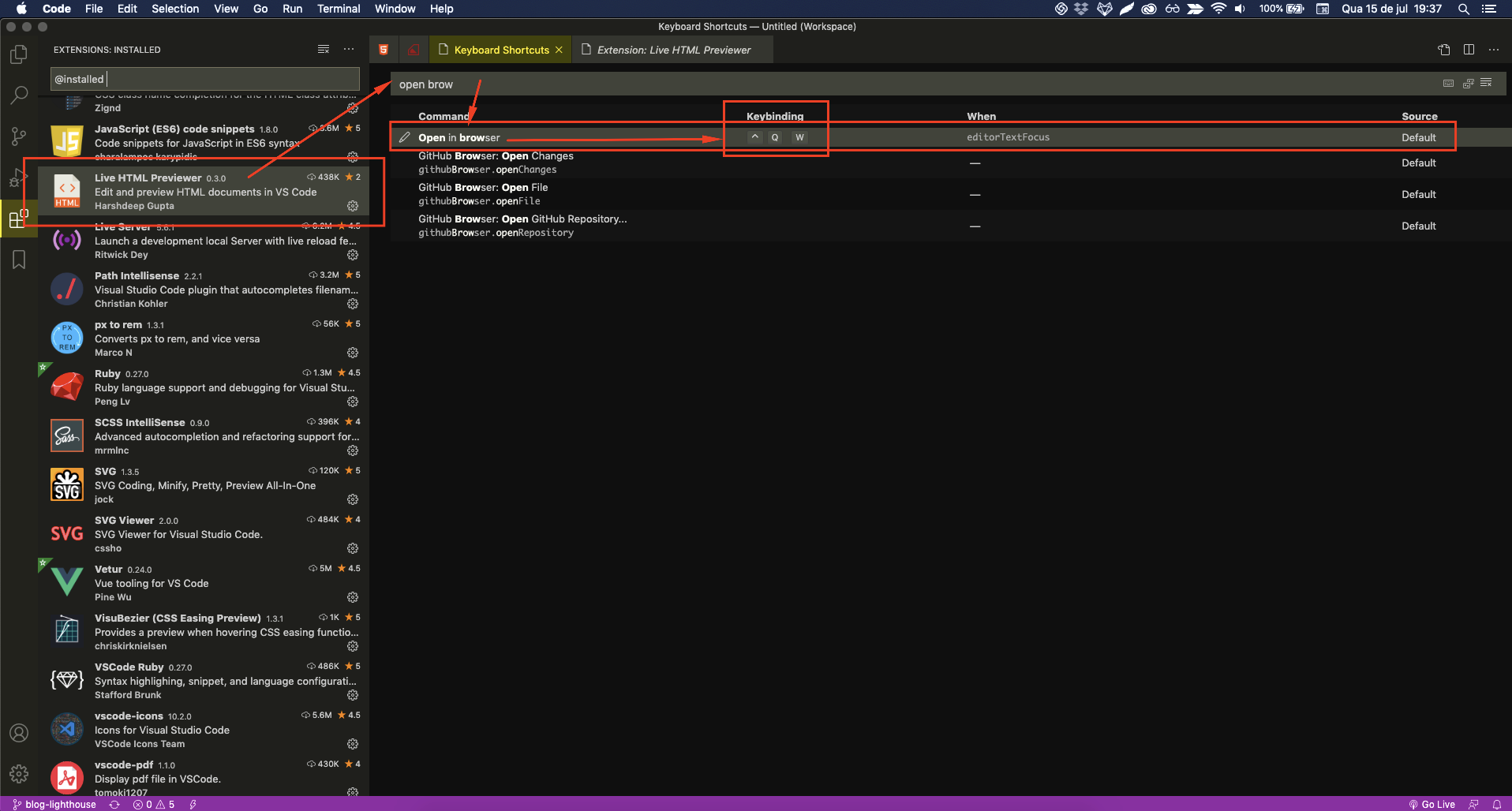Switch to the HTML5 icon editor tab
1512x811 pixels.
click(x=384, y=50)
